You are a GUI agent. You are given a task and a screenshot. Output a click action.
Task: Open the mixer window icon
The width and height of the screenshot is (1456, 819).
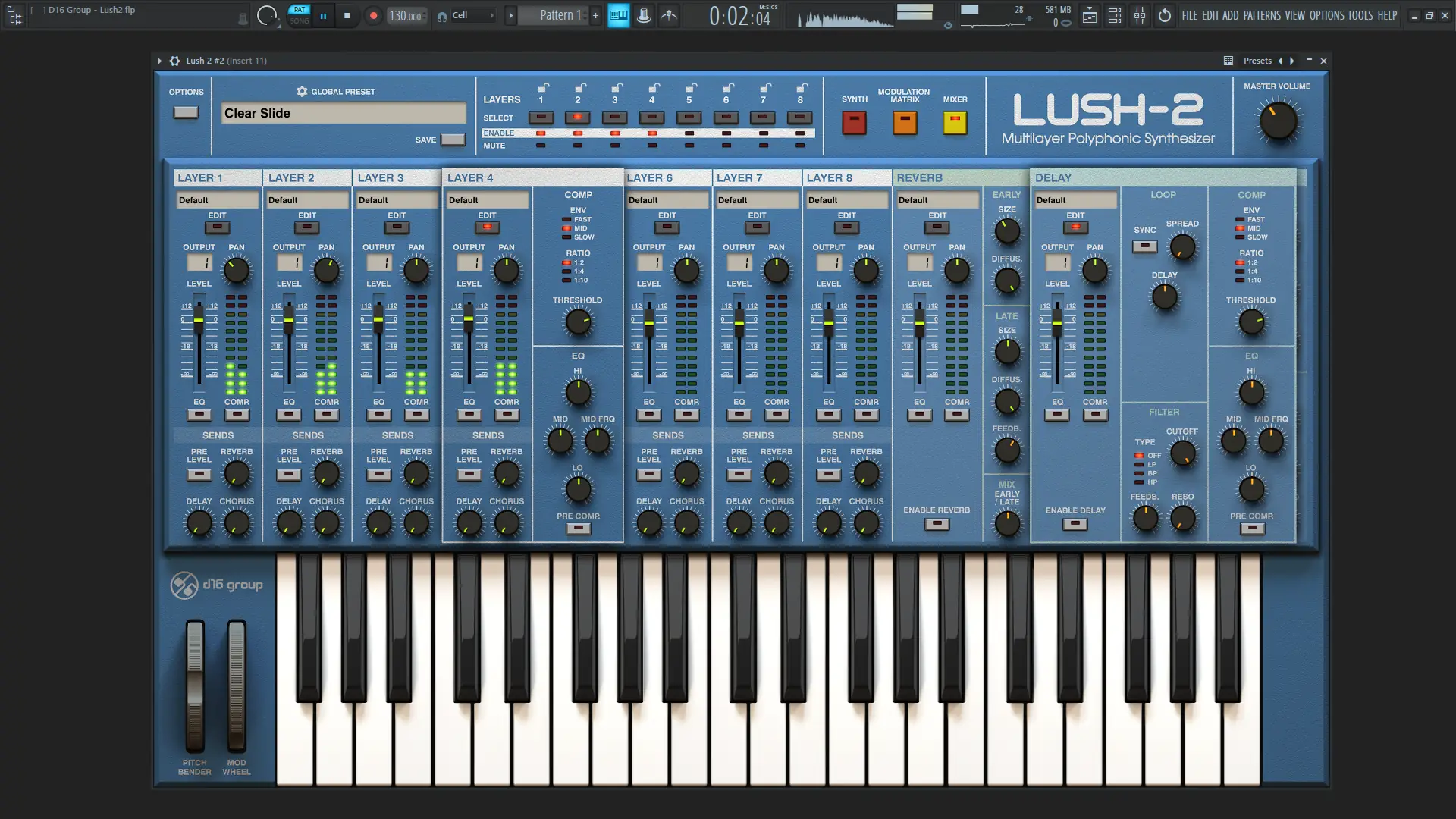1140,15
